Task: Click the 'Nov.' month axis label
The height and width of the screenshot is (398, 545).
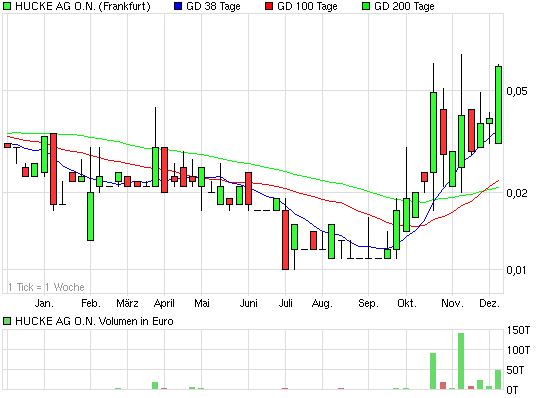Action: click(452, 303)
